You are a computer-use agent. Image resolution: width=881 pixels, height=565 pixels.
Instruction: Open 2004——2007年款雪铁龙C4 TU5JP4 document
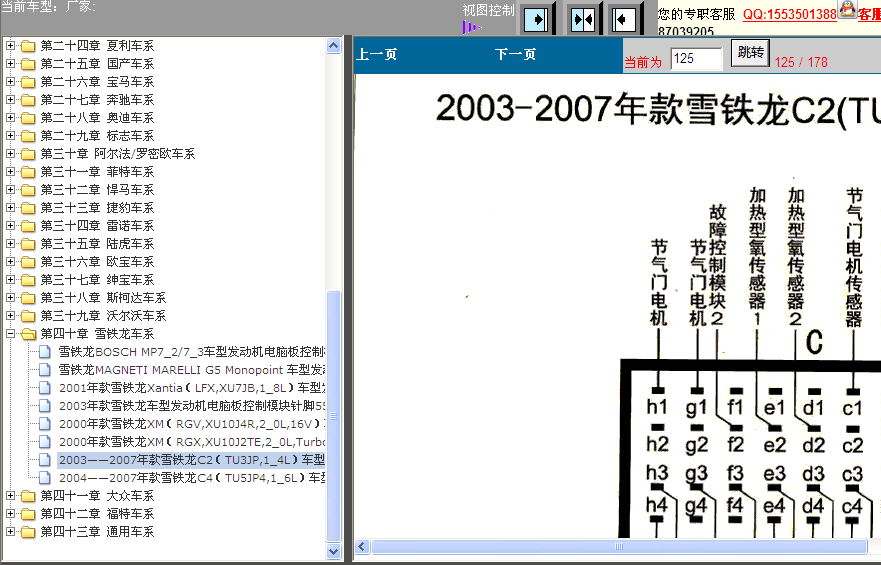pyautogui.click(x=192, y=477)
